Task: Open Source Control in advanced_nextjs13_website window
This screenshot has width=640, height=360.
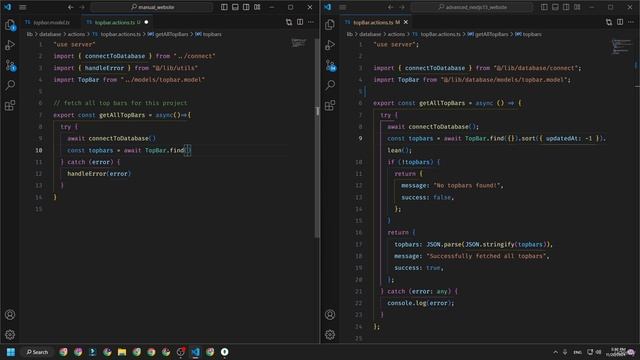Action: 330,65
